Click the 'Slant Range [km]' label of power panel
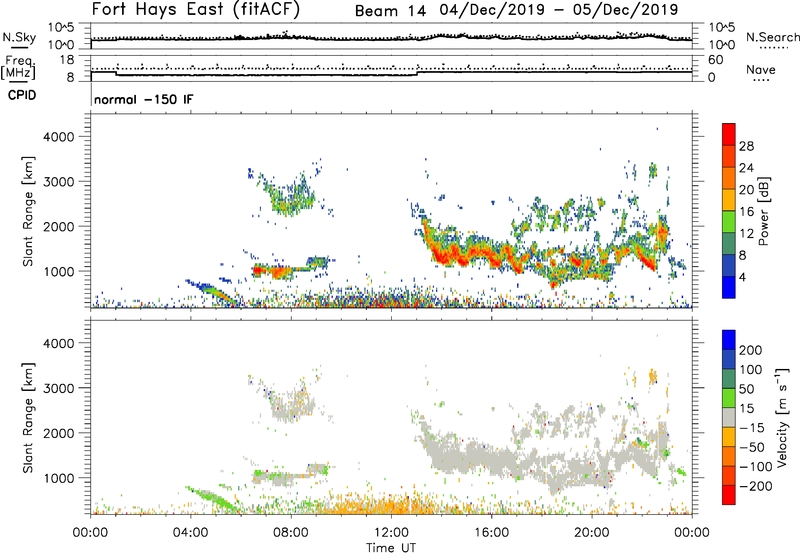The width and height of the screenshot is (800, 554). tap(28, 211)
